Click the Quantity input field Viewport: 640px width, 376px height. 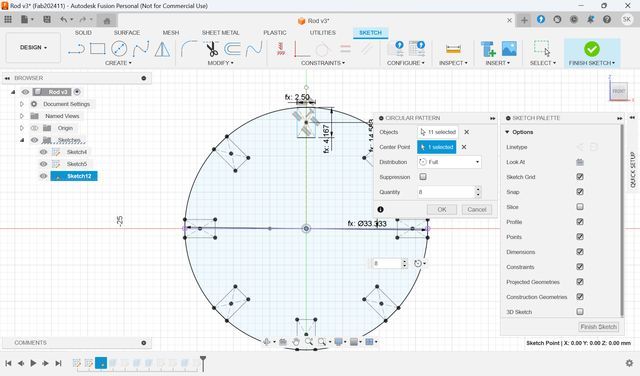pos(446,192)
